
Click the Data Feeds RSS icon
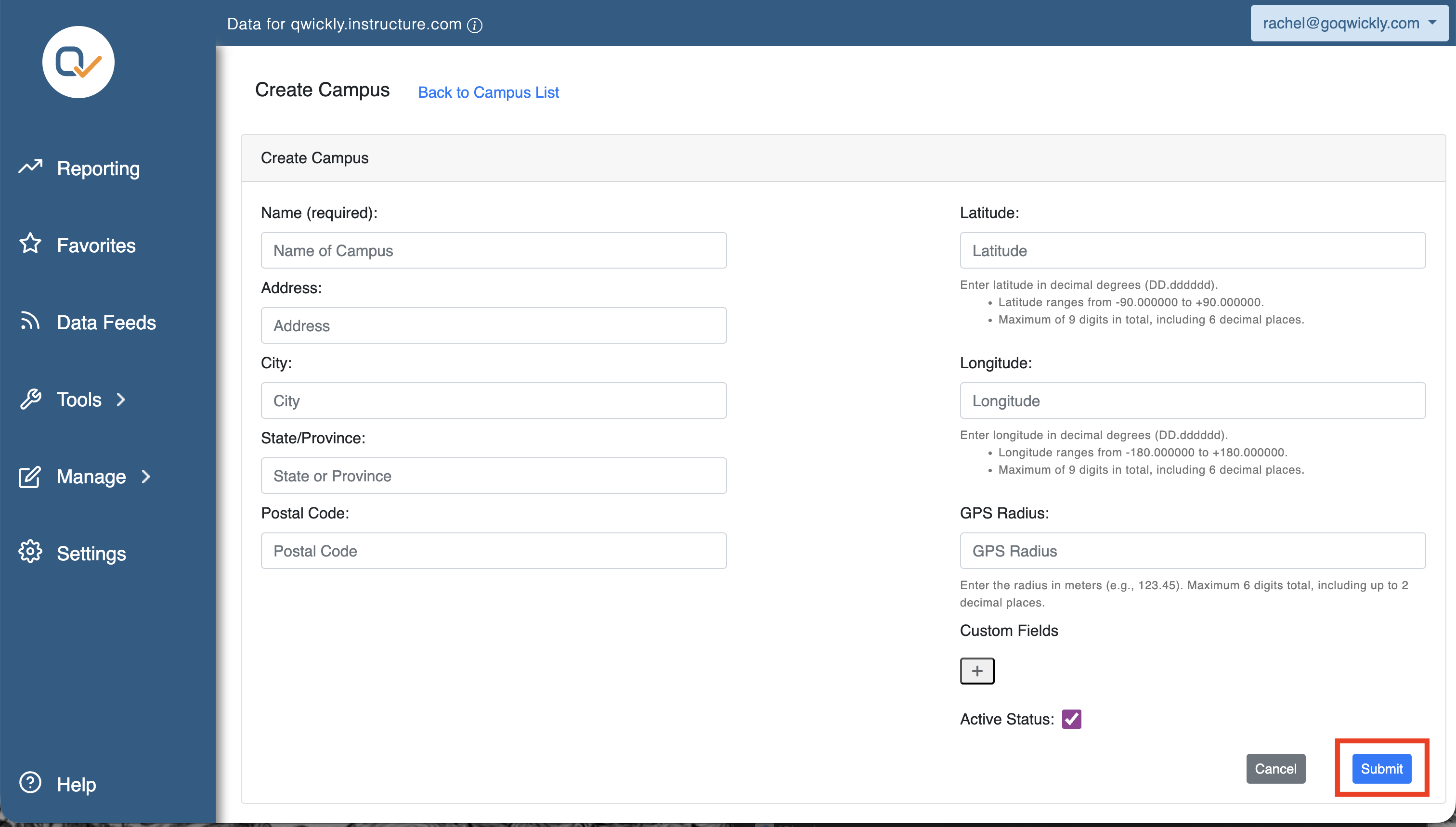pos(30,321)
